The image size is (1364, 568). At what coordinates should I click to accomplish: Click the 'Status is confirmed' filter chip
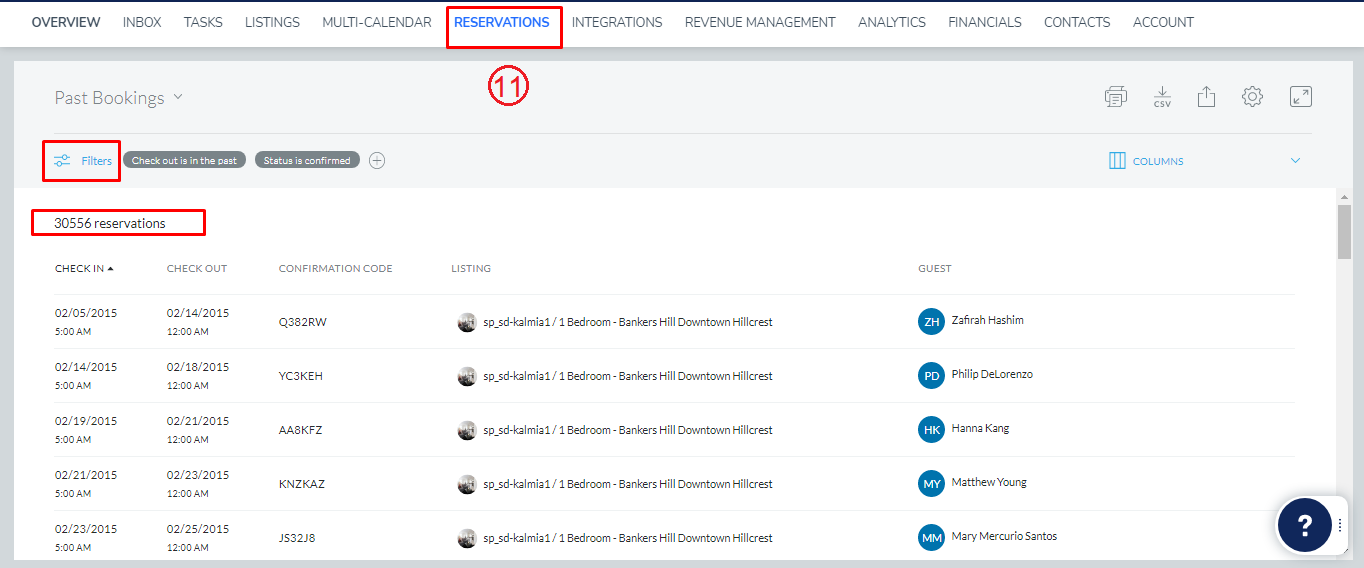tap(307, 160)
